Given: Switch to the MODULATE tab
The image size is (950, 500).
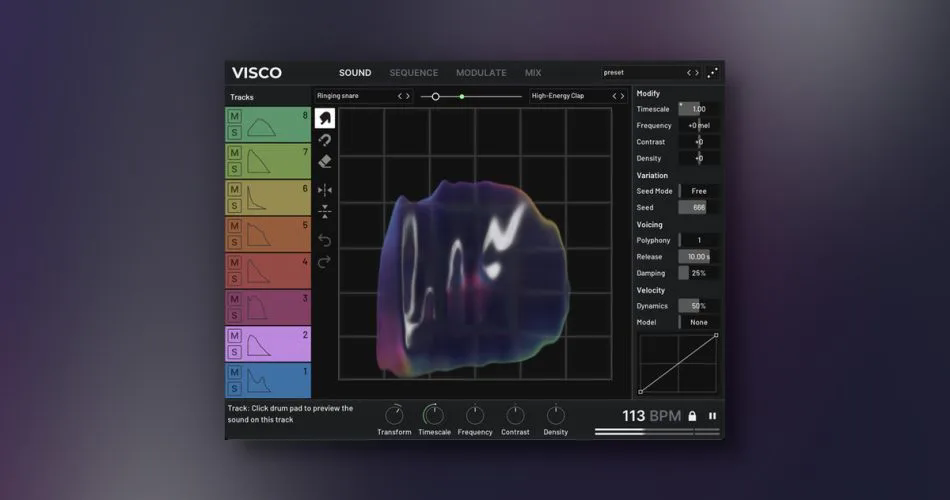Looking at the screenshot, I should [x=481, y=73].
